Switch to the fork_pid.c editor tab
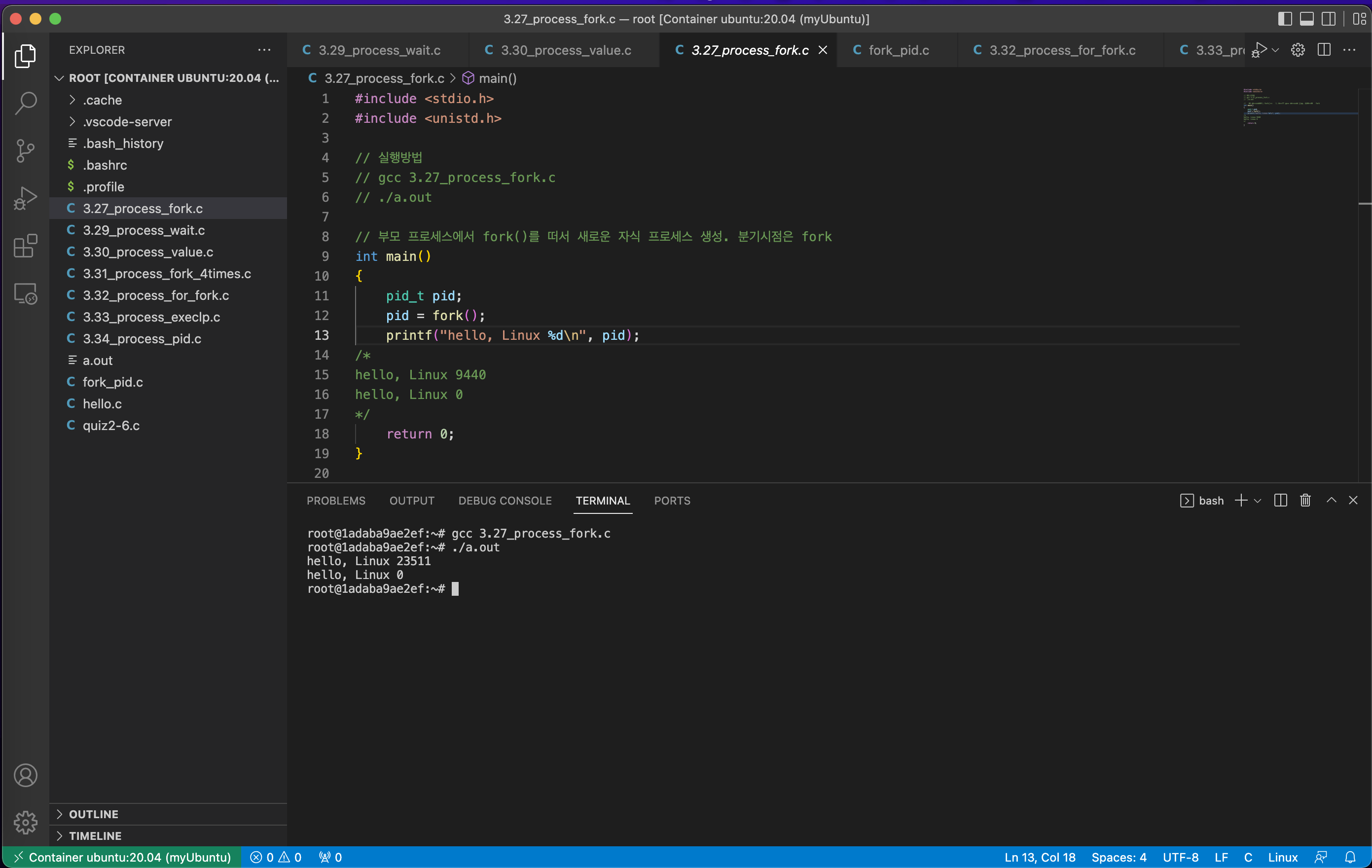 [x=898, y=50]
